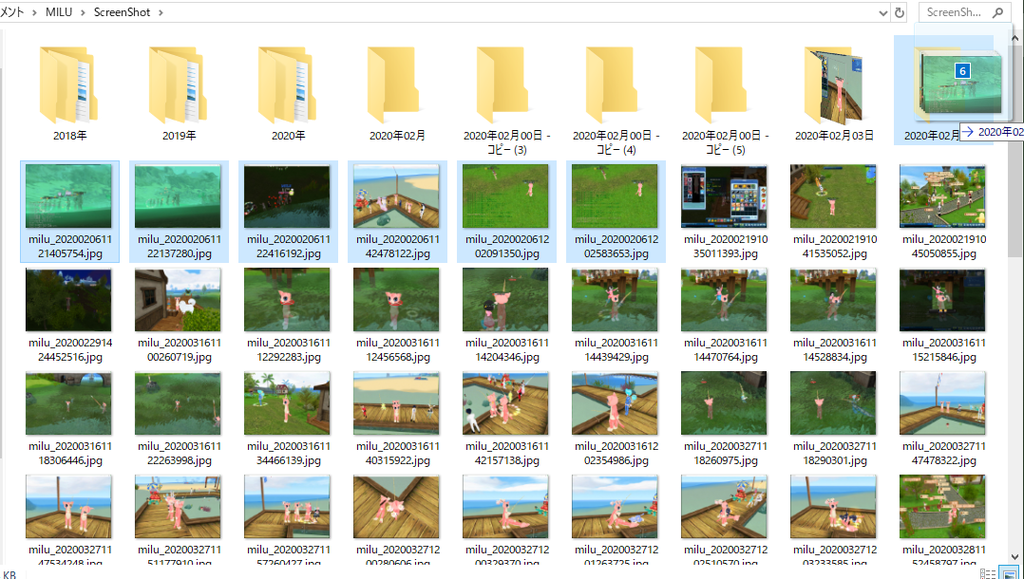Screen dimensions: 1024x579
Task: Click ScreenShot in the breadcrumb path
Action: [122, 13]
